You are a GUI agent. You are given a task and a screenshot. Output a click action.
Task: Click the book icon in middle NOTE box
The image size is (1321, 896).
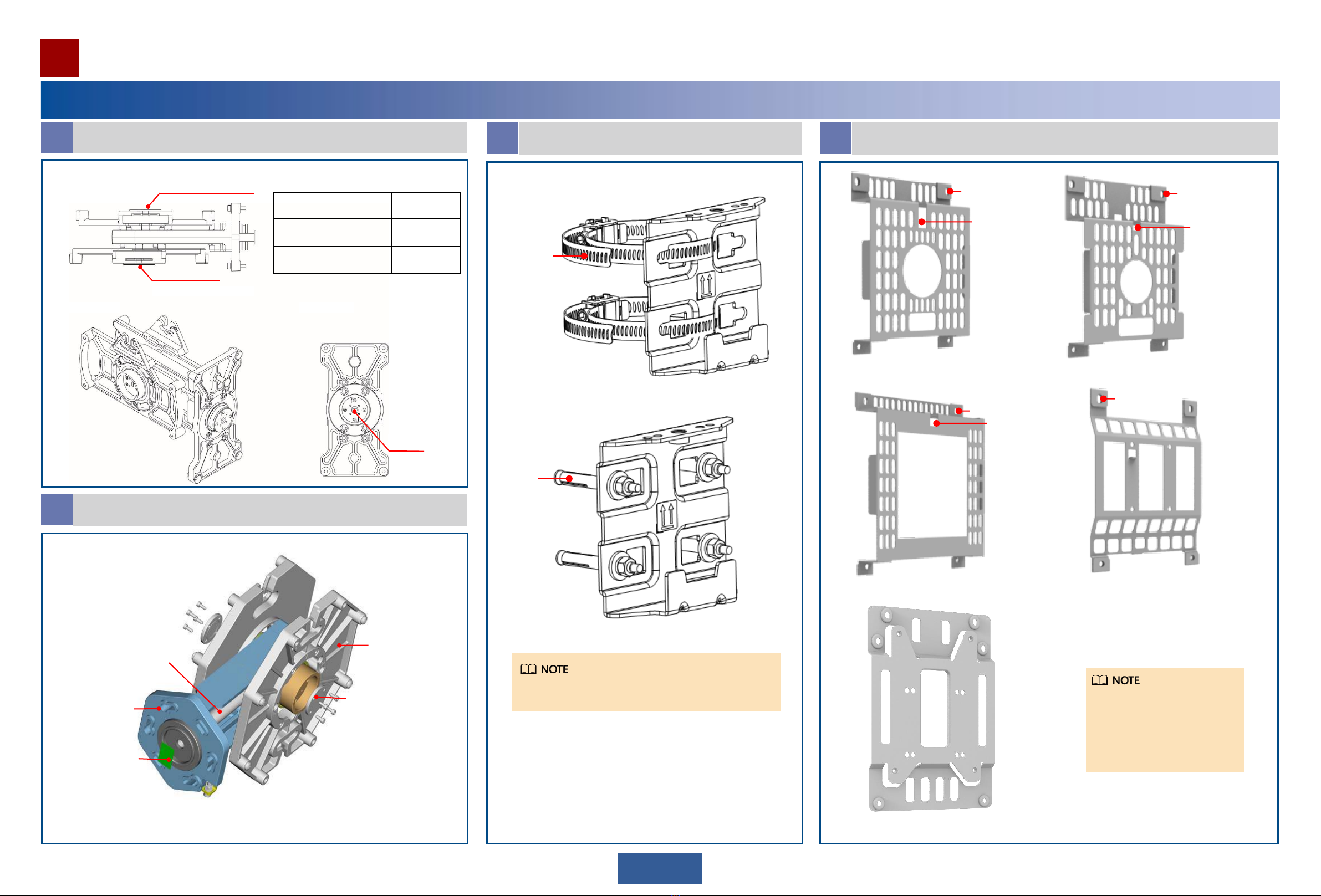[x=528, y=669]
